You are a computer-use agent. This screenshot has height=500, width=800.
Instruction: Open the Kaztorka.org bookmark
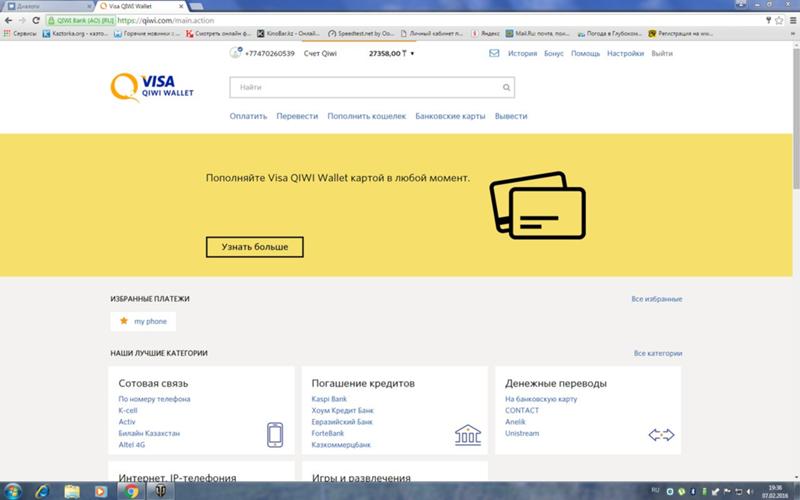click(76, 33)
